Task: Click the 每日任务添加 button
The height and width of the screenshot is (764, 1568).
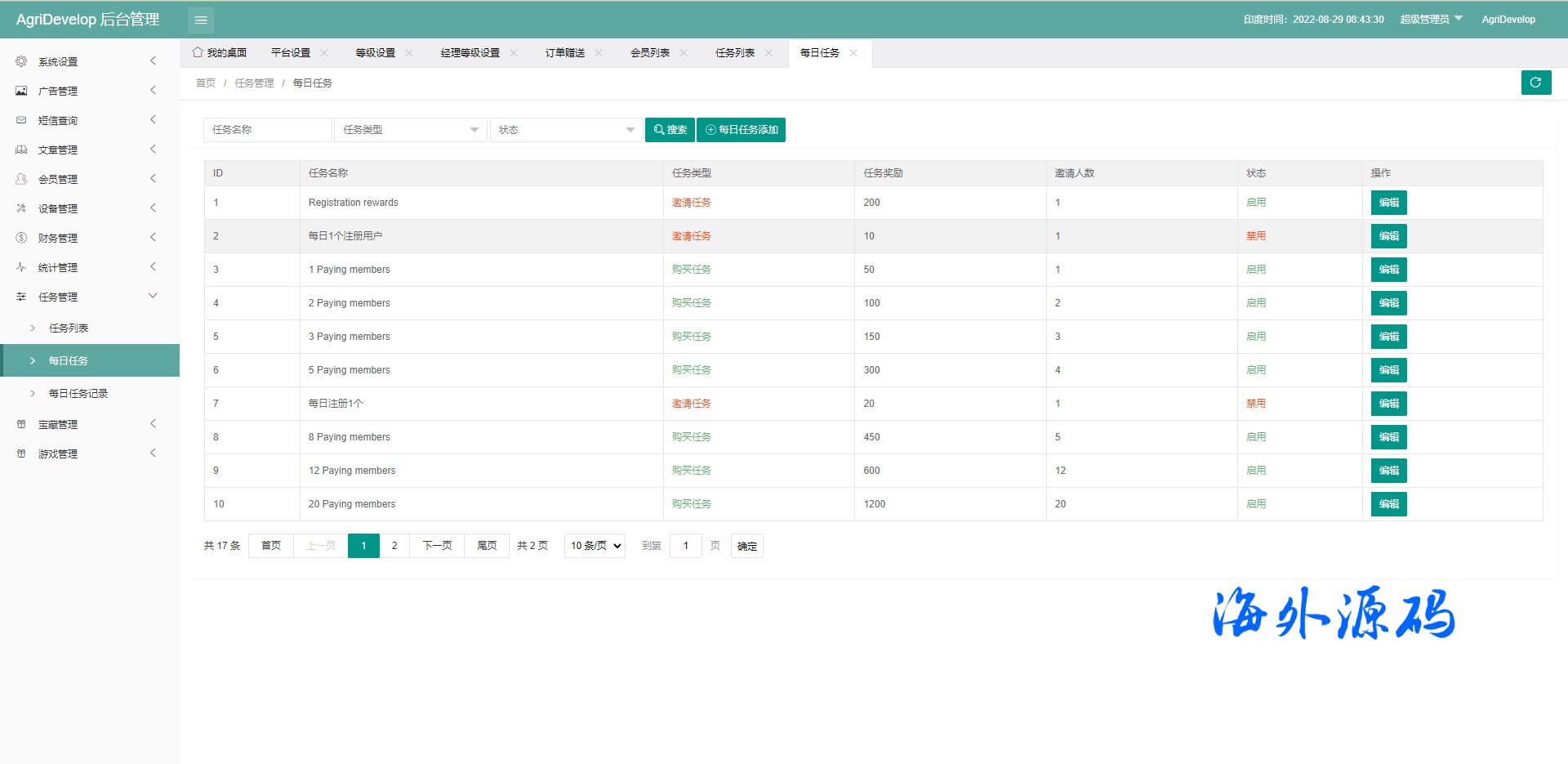Action: coord(741,130)
